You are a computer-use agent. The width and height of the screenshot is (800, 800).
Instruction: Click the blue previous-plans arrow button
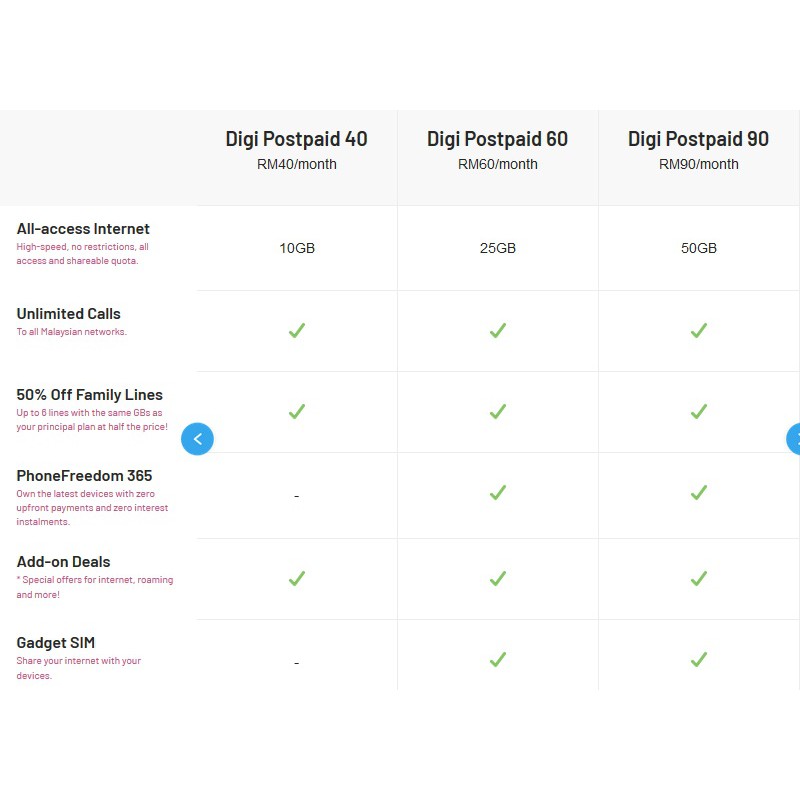(197, 439)
